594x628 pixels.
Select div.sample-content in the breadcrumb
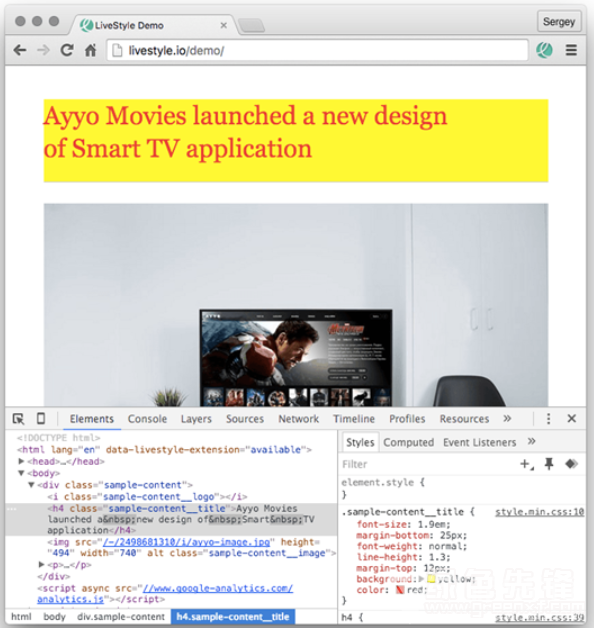[x=121, y=617]
